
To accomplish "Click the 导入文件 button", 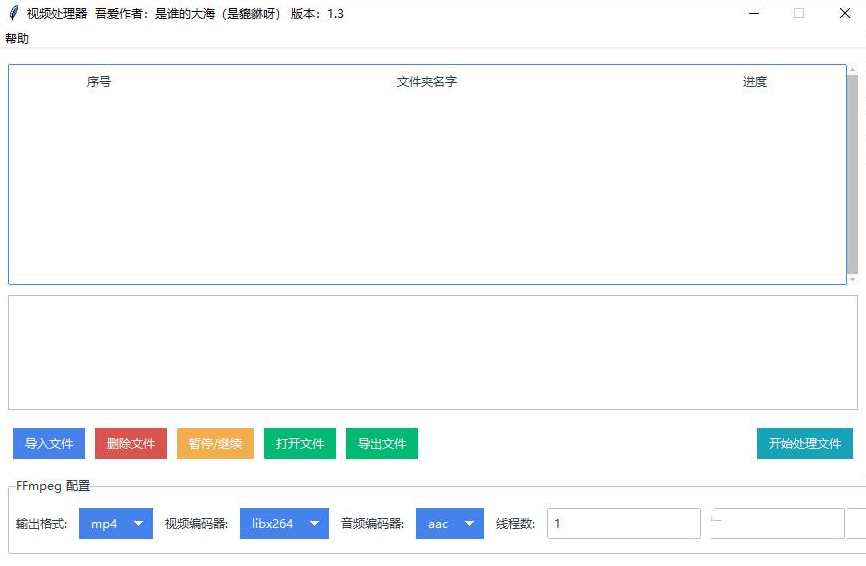I will [x=49, y=443].
